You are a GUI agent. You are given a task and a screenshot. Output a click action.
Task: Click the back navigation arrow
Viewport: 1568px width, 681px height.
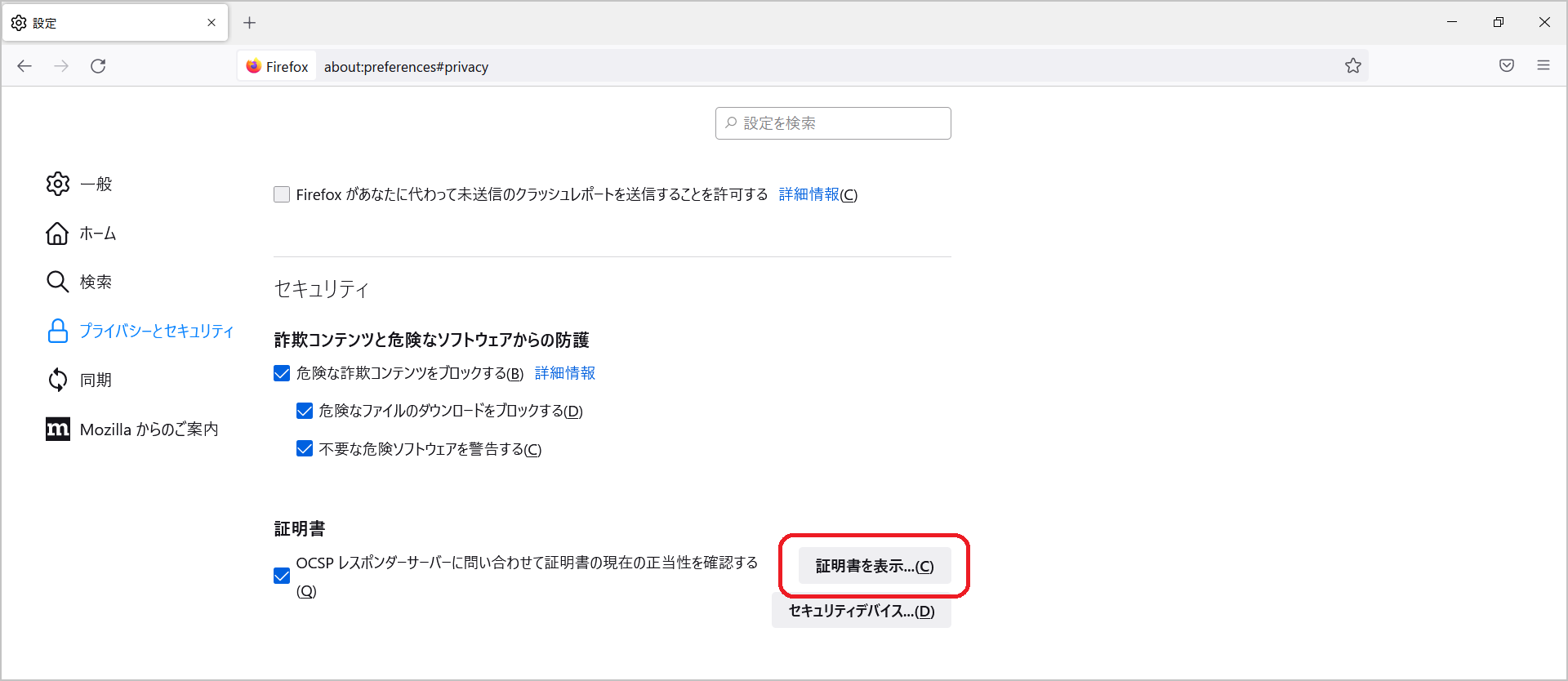click(24, 66)
